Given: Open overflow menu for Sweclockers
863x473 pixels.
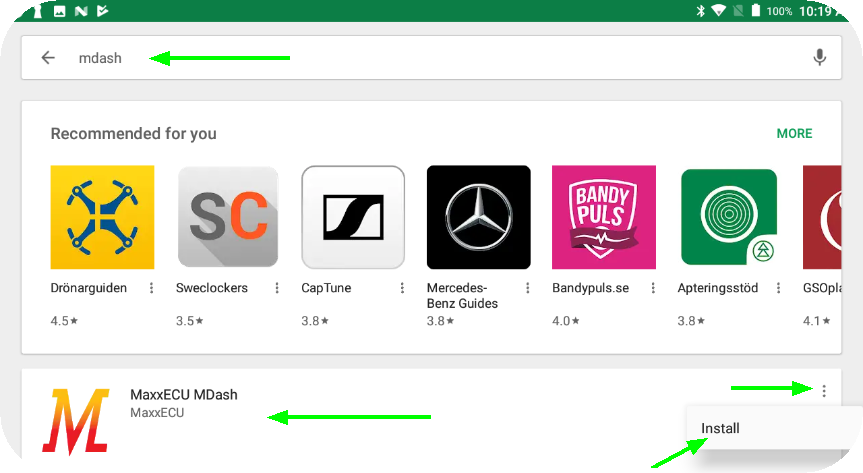Looking at the screenshot, I should pos(277,288).
